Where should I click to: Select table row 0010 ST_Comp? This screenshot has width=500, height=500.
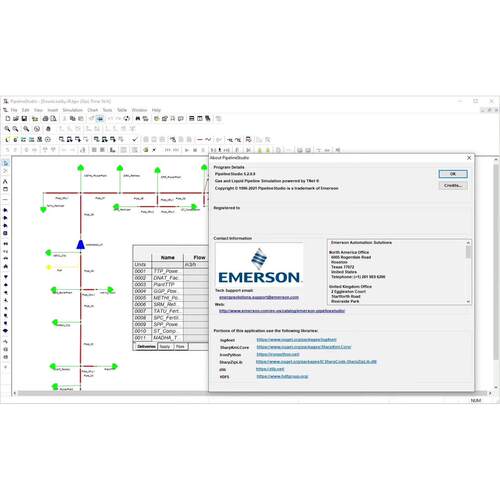coord(170,331)
